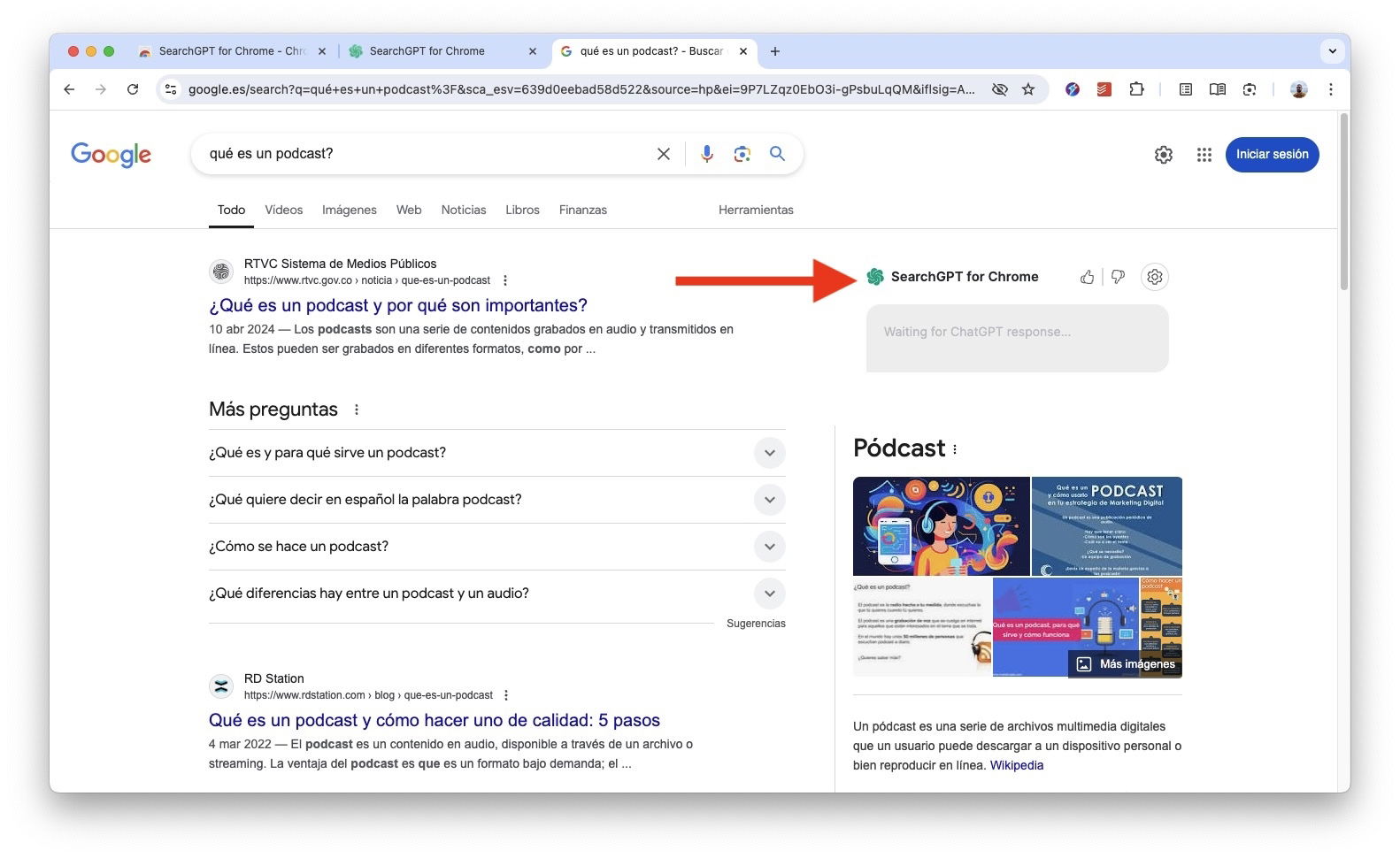The width and height of the screenshot is (1400, 858).
Task: Open Chrome three-dot menu
Action: point(1331,89)
